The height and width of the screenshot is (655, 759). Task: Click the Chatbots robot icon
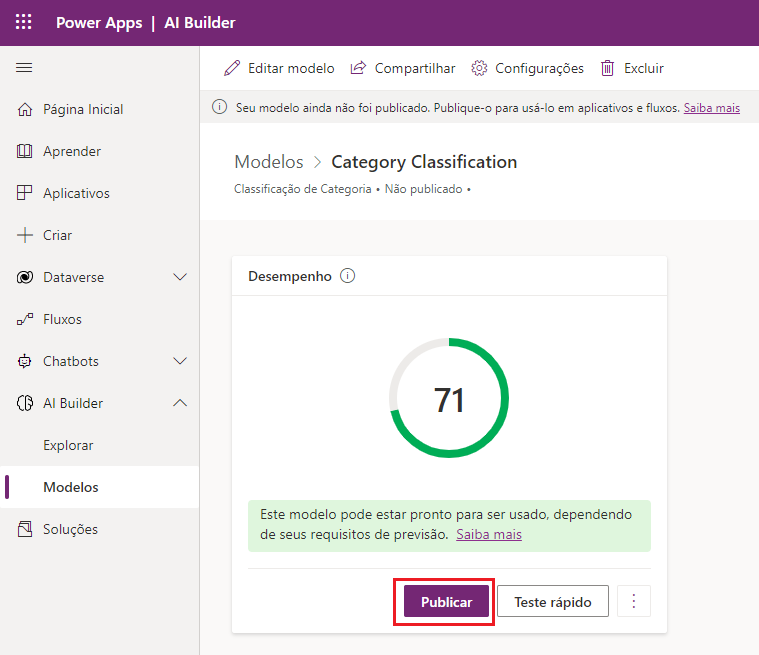25,361
